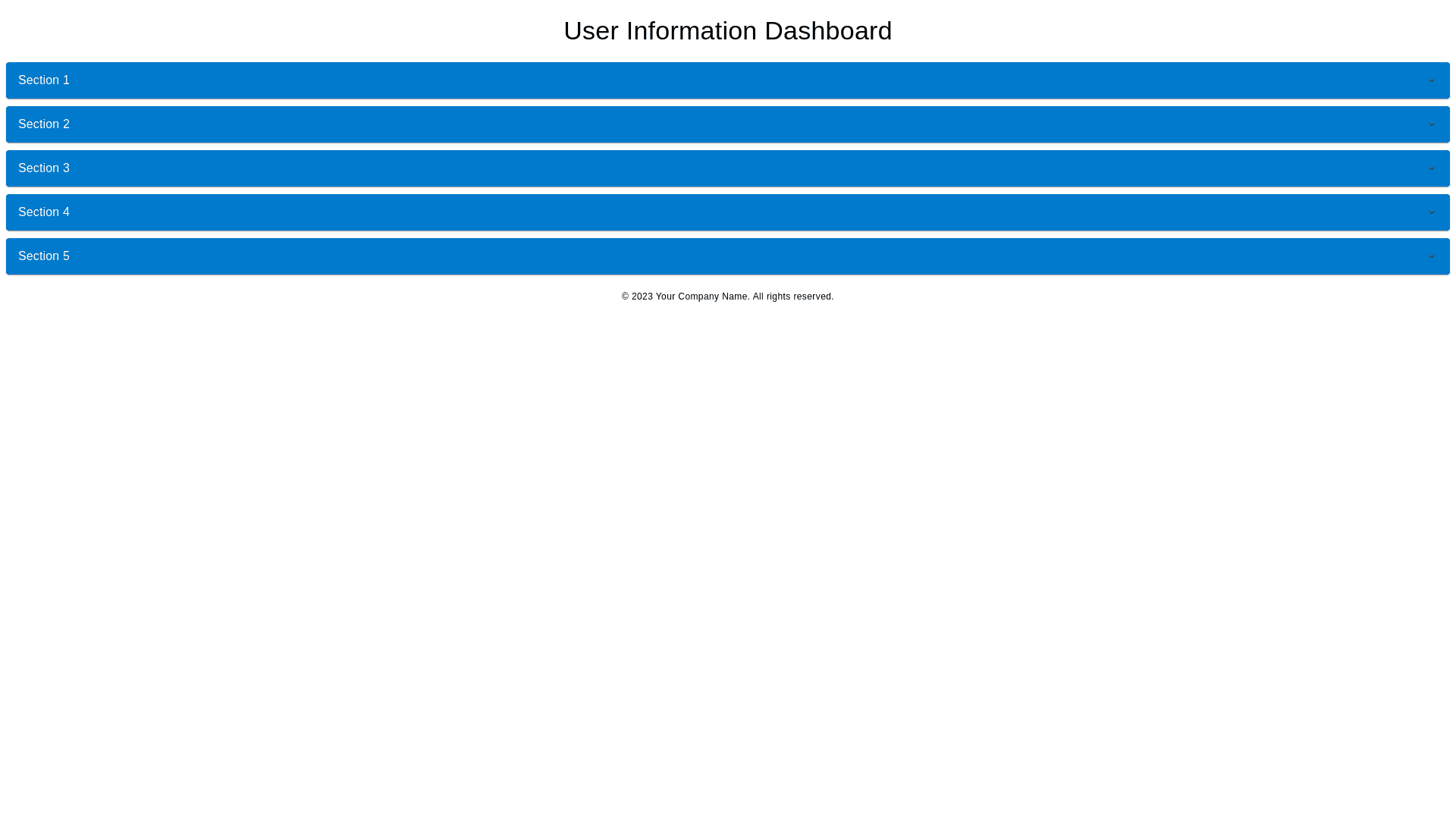This screenshot has height=819, width=1456.
Task: Click the word 'Dashboard' in the title
Action: 827,31
